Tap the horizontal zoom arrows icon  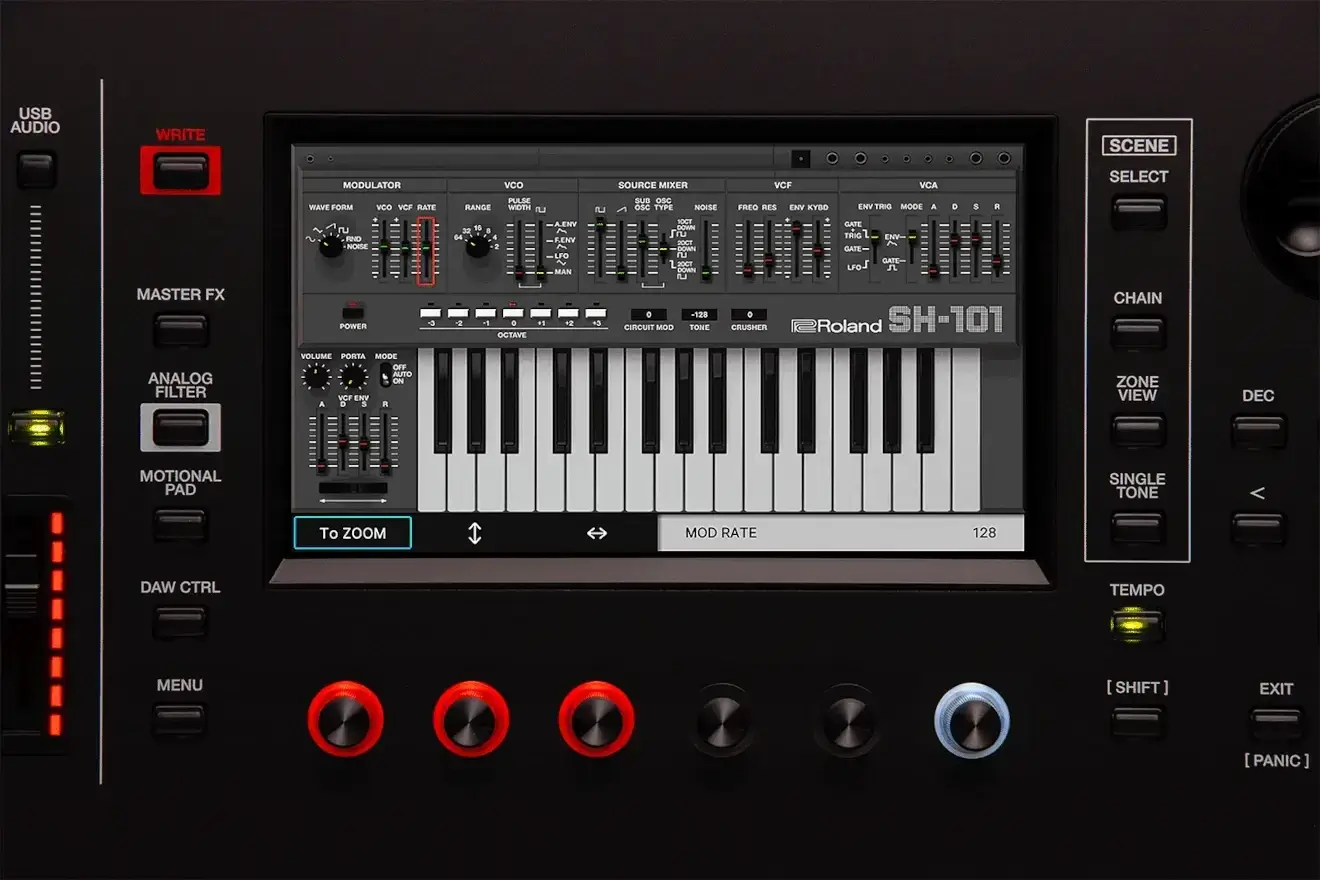point(597,533)
